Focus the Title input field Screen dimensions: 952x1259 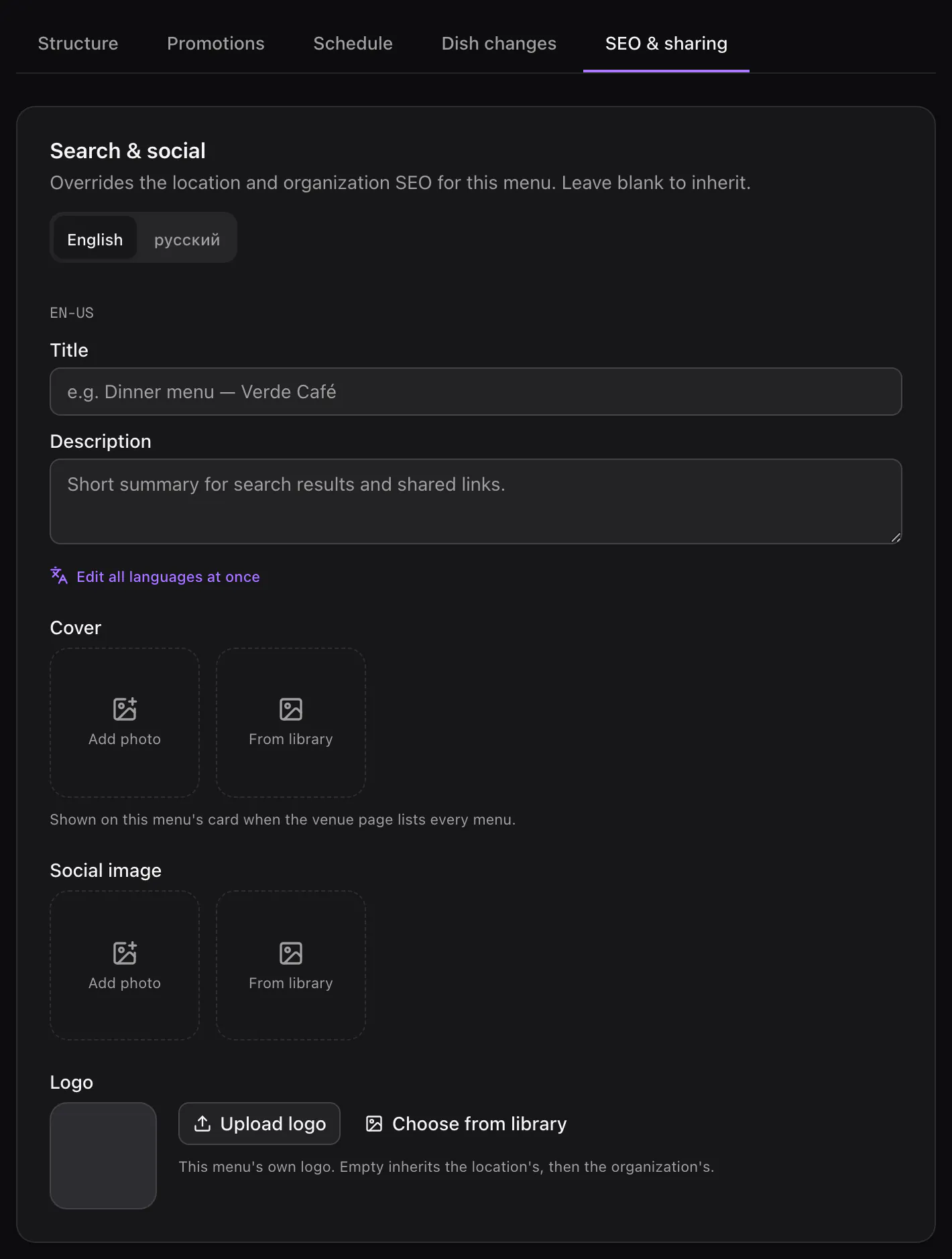(476, 392)
